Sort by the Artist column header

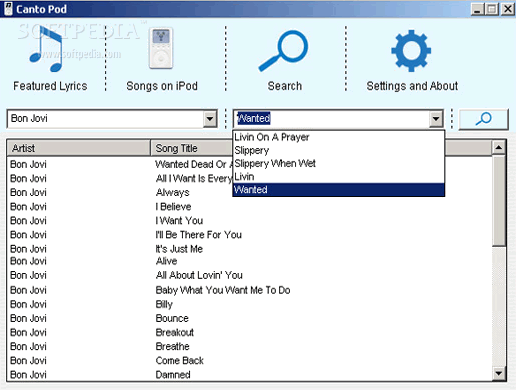tap(79, 148)
